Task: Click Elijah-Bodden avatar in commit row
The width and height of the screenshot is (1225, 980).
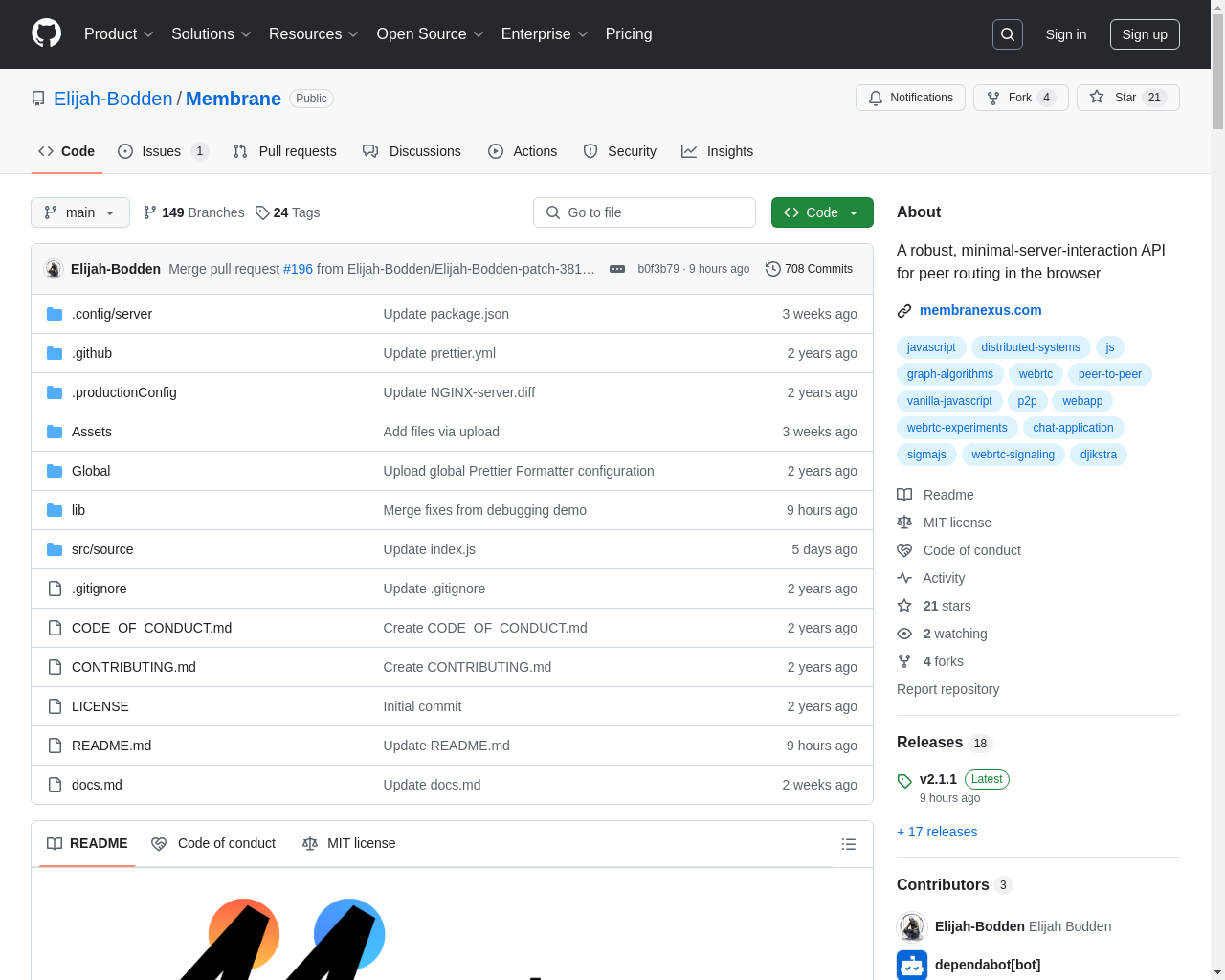Action: pyautogui.click(x=54, y=269)
